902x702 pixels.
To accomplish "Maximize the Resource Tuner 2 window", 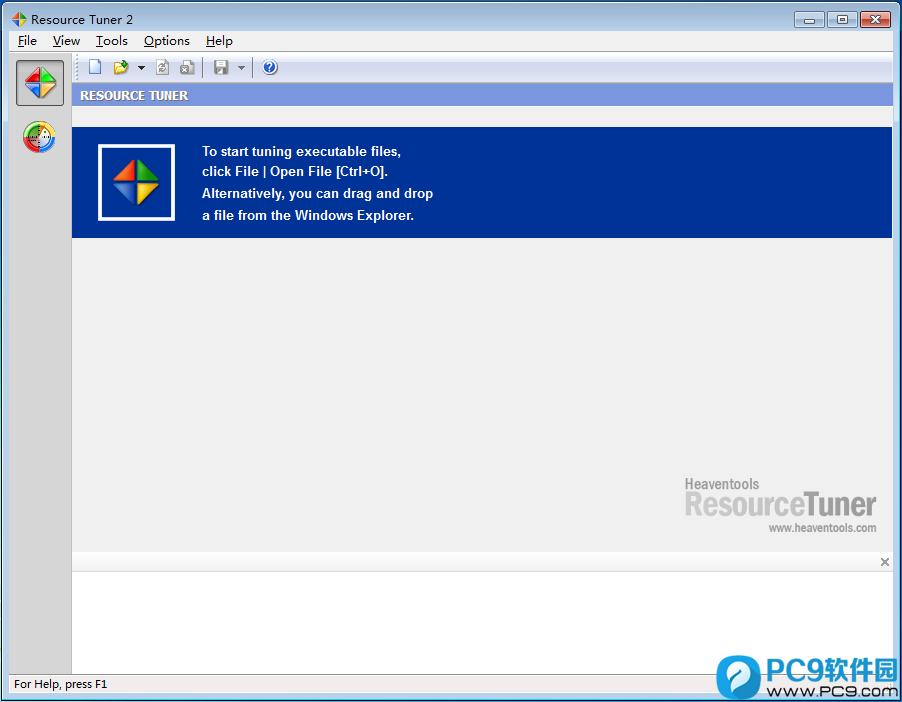I will 842,20.
